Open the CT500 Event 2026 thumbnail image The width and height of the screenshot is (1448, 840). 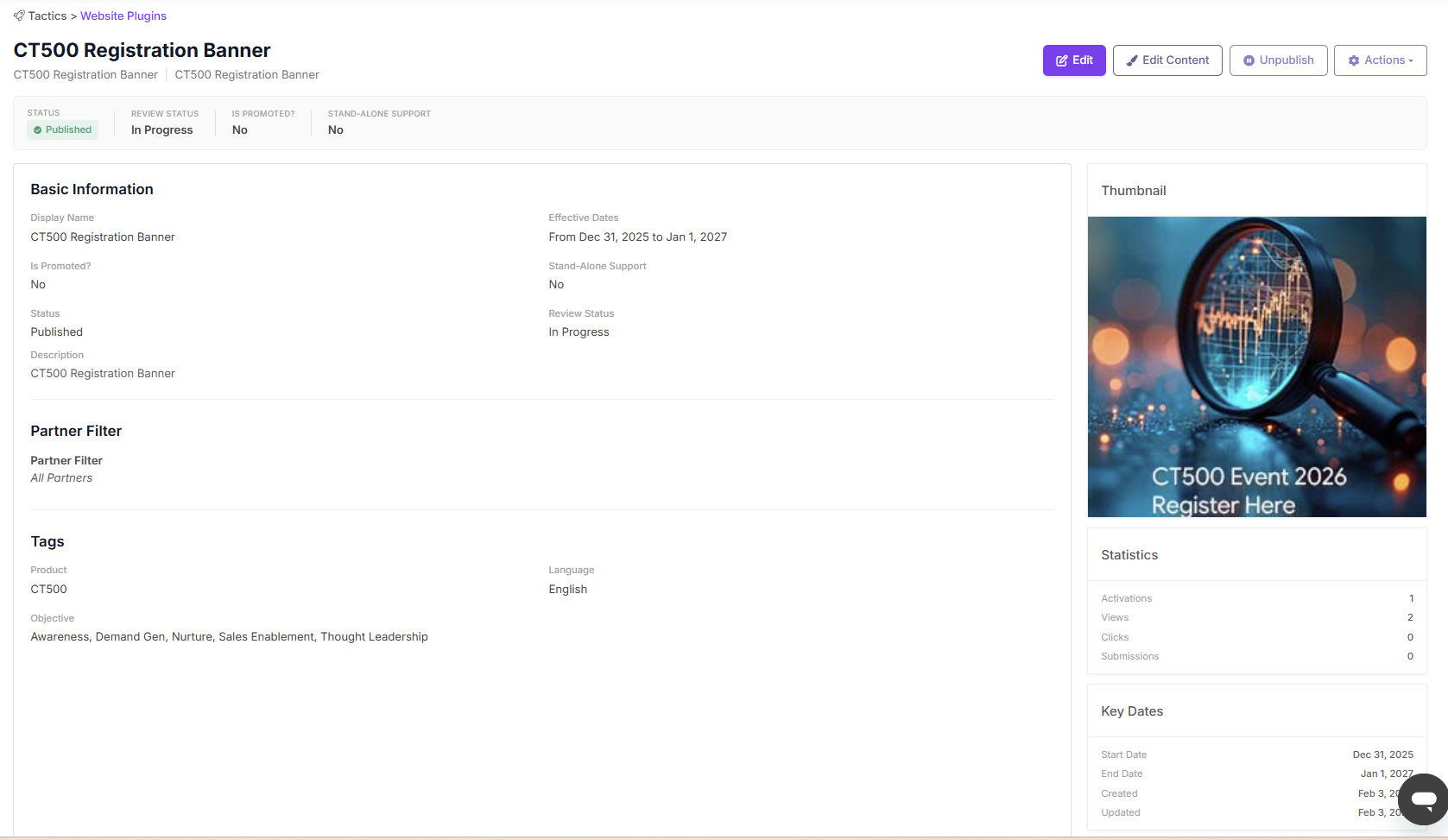(1256, 367)
